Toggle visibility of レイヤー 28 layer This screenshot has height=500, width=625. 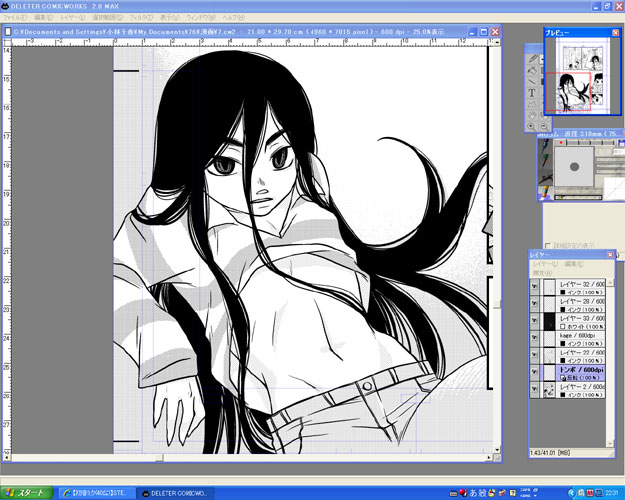click(535, 303)
